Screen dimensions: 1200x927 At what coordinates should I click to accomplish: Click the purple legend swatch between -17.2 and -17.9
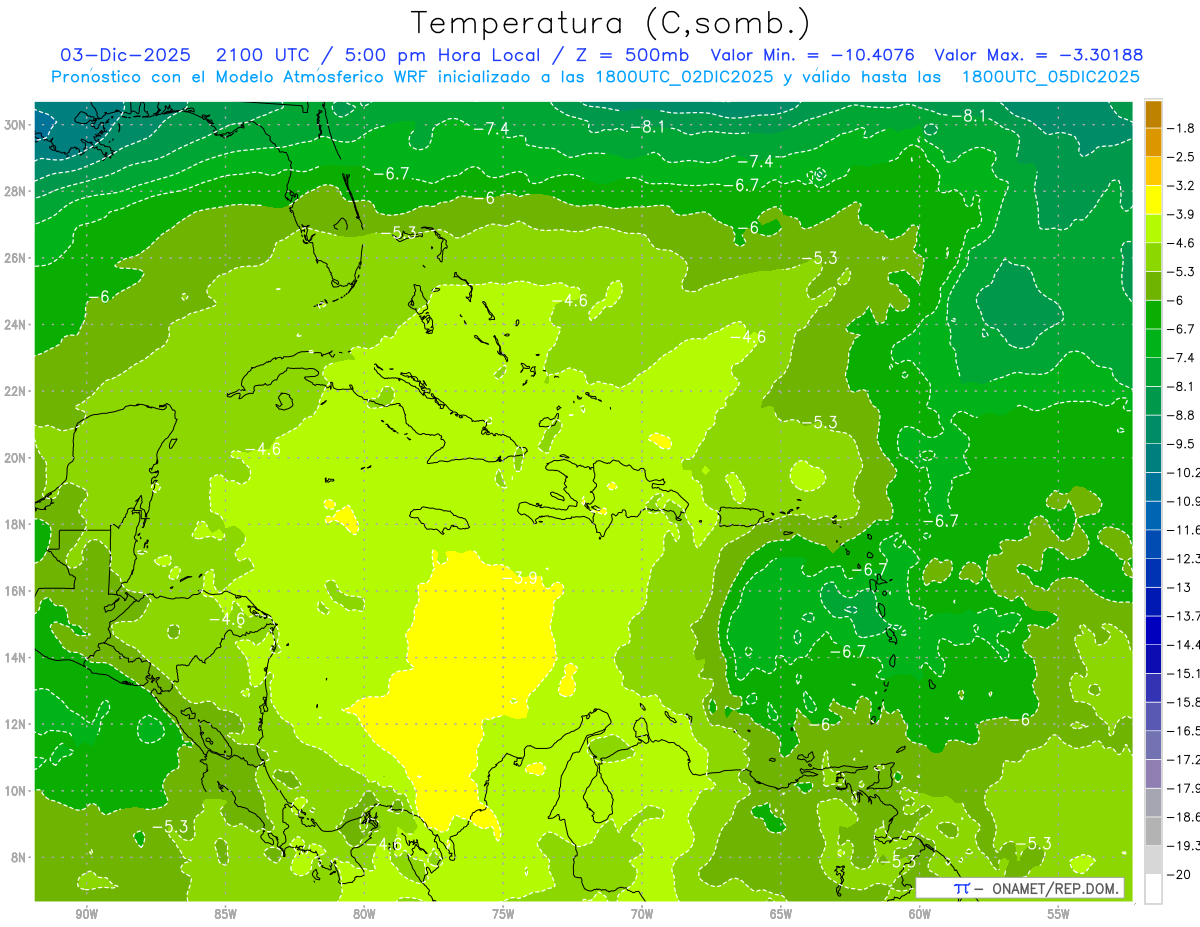tap(1153, 774)
